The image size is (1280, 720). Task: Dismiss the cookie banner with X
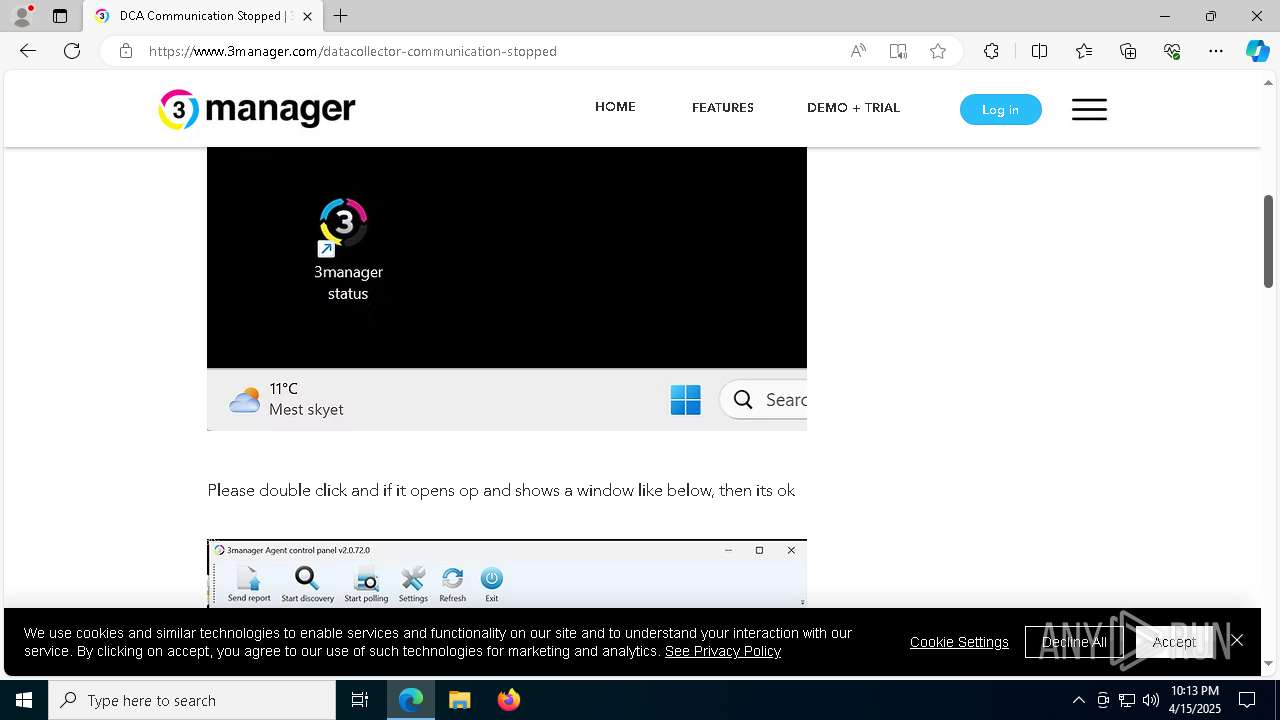[x=1237, y=641]
